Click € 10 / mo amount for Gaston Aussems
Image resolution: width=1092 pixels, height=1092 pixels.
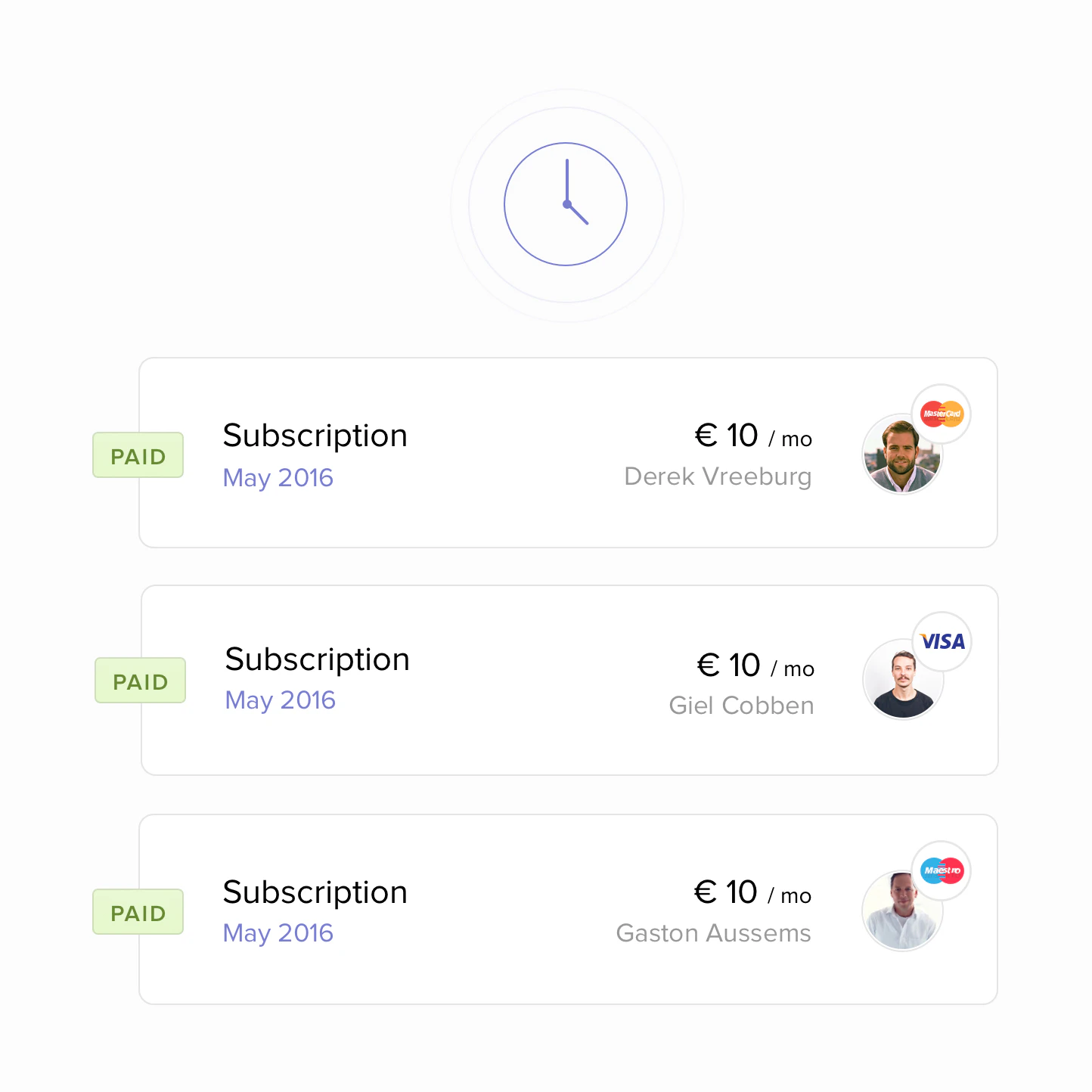point(752,892)
